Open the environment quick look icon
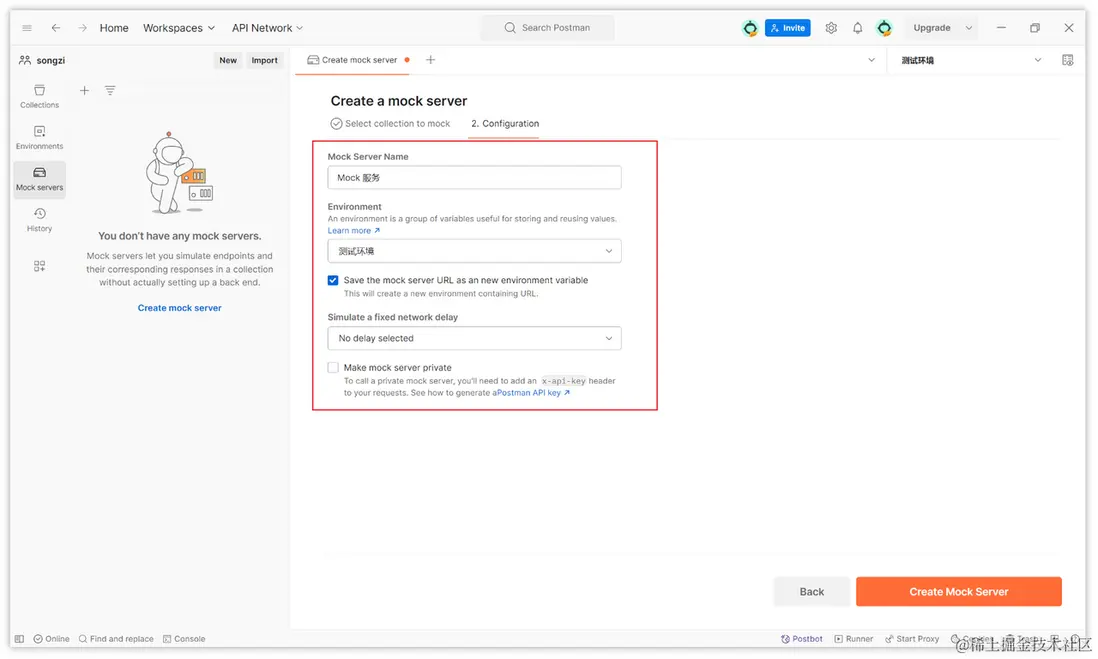The image size is (1098, 659). (x=1067, y=60)
